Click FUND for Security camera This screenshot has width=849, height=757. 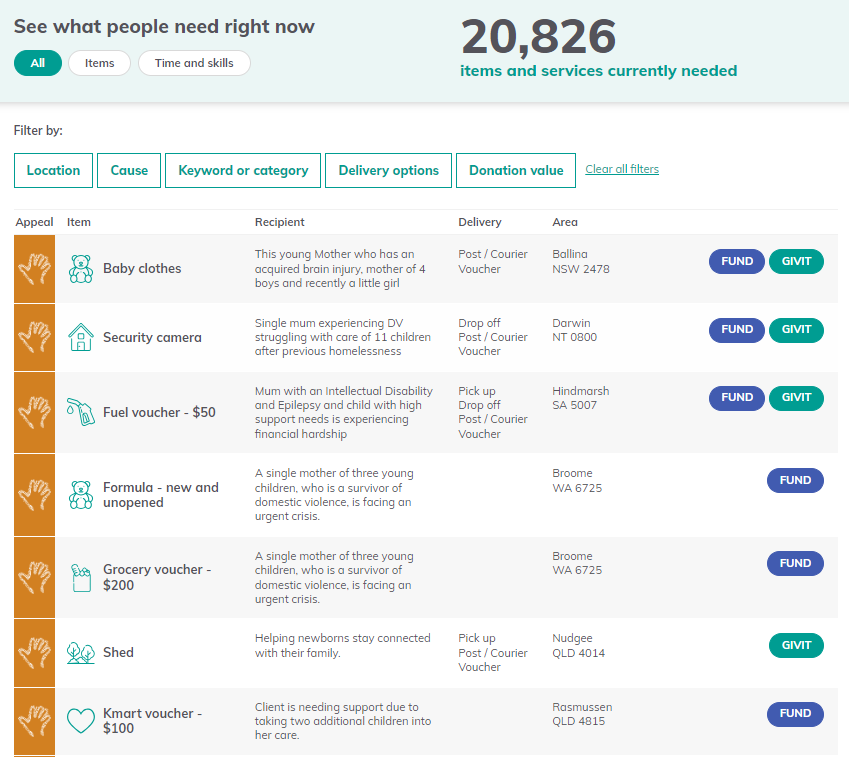pyautogui.click(x=737, y=330)
